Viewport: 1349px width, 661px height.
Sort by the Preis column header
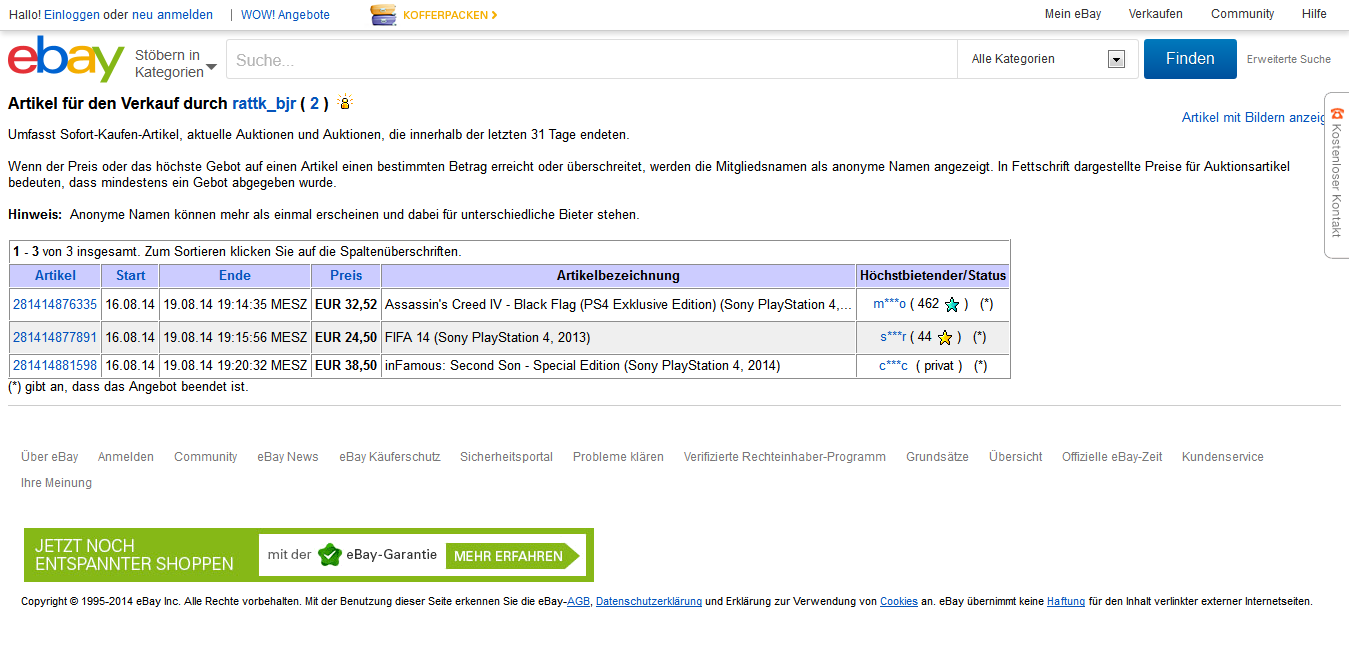346,275
